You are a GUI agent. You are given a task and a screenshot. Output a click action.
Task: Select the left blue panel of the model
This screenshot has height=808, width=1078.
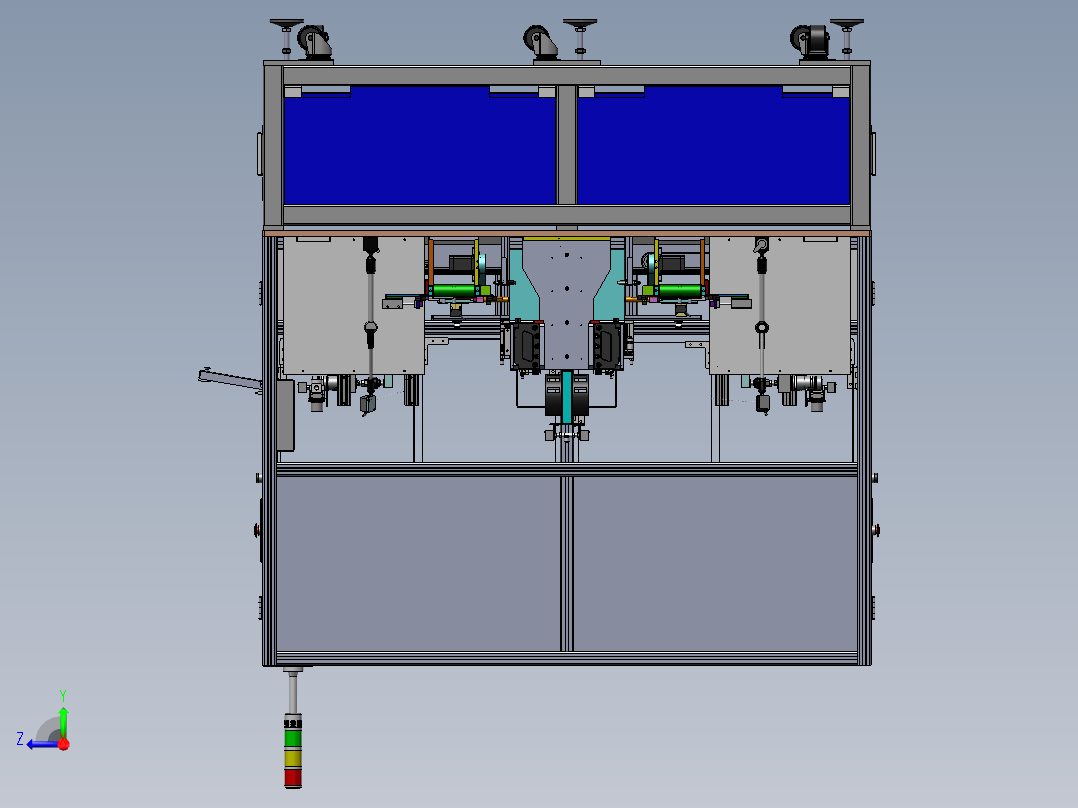tap(419, 149)
